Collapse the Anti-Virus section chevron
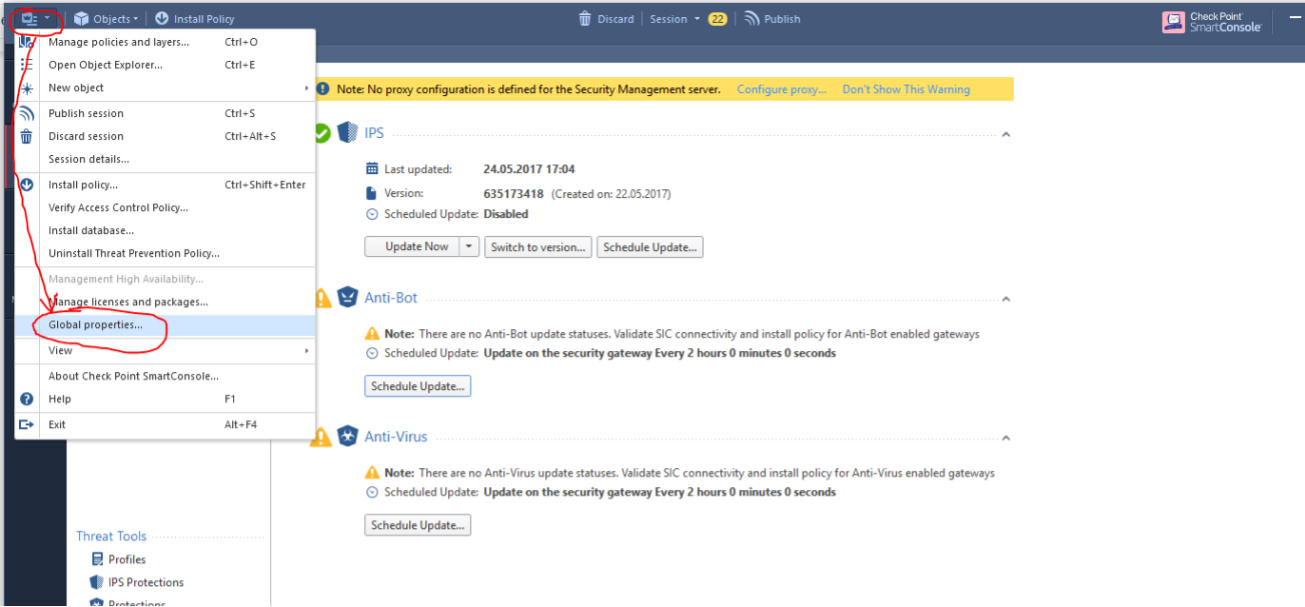1305x607 pixels. pyautogui.click(x=1006, y=438)
